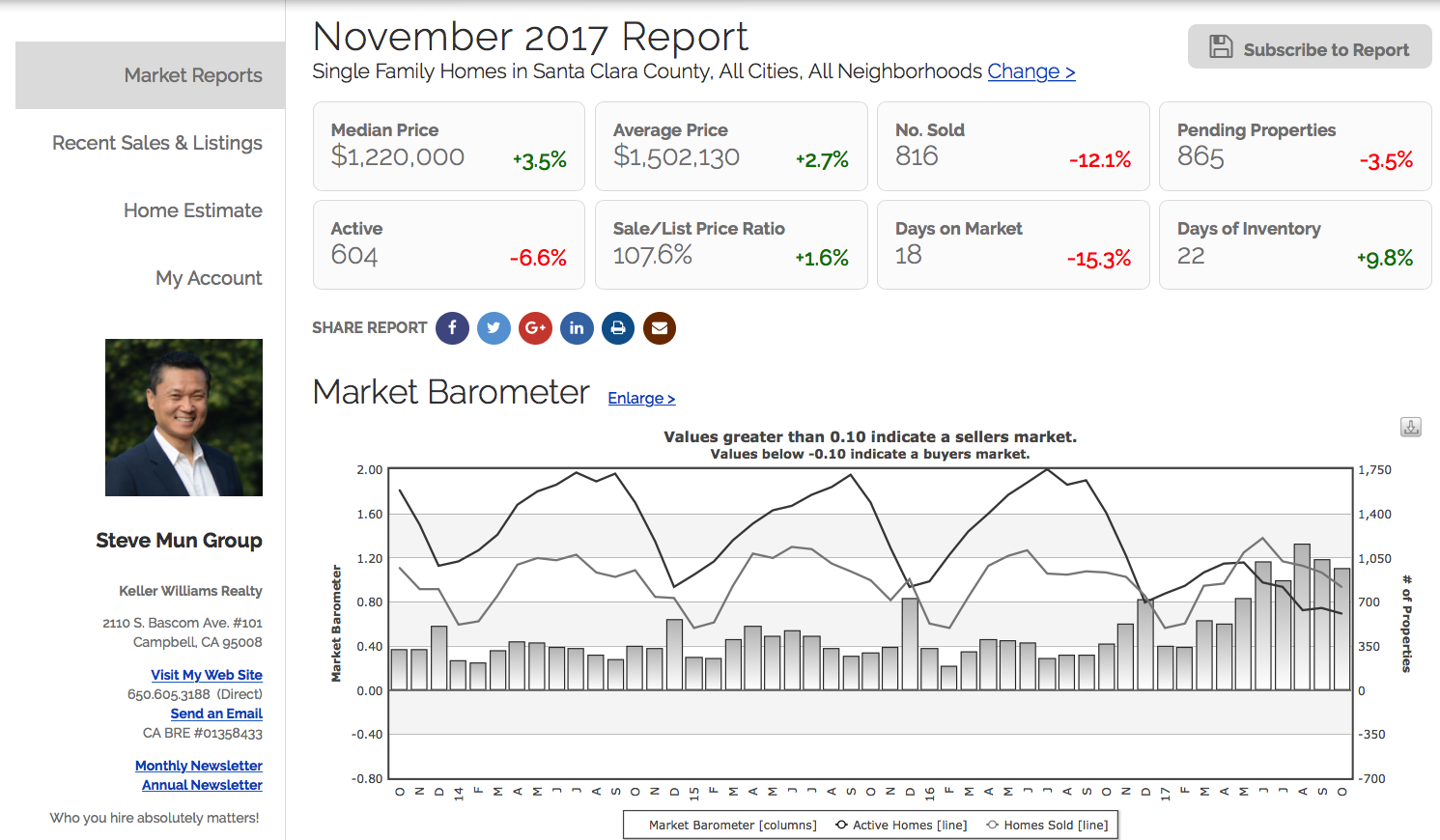
Task: Click the 'Market Barometer' heading
Action: click(451, 392)
